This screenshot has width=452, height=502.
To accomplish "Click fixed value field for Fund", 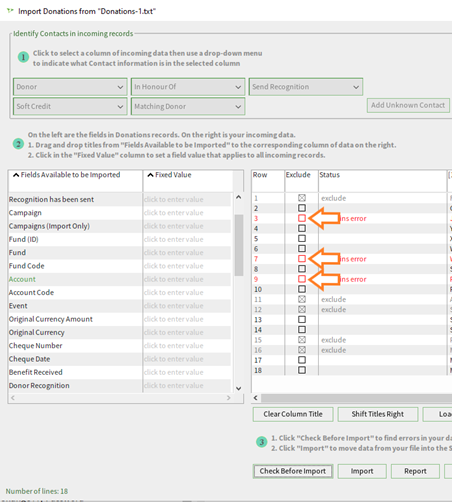I will (x=187, y=253).
